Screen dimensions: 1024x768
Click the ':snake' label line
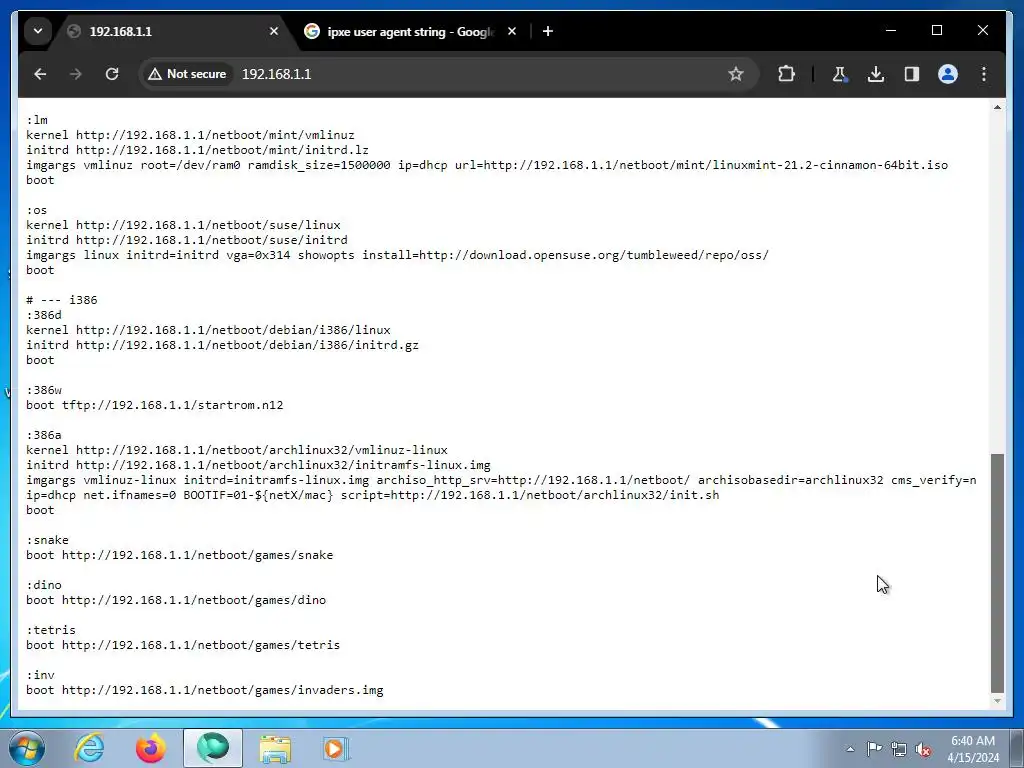tap(47, 541)
